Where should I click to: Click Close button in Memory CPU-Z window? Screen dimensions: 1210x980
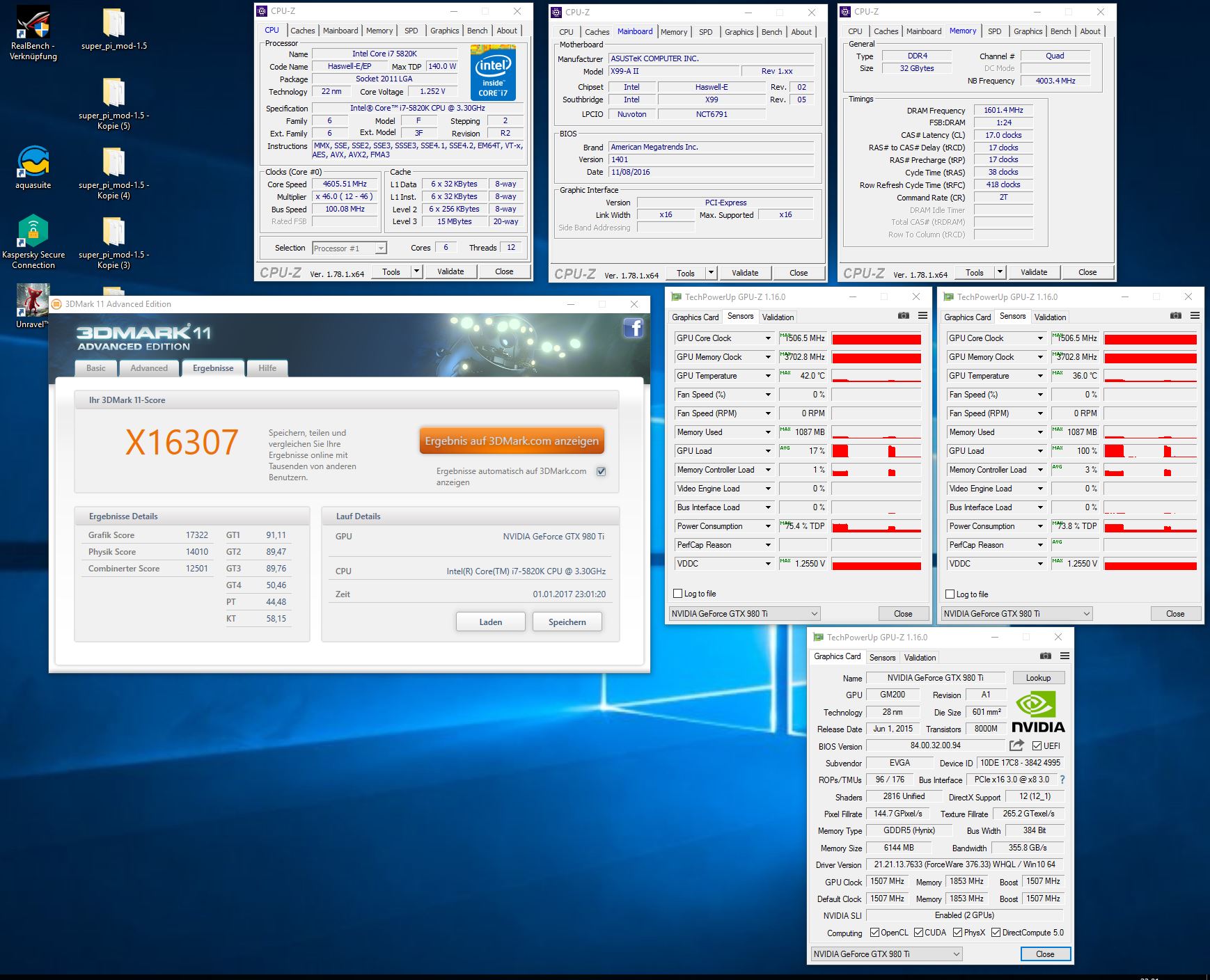pos(1087,272)
